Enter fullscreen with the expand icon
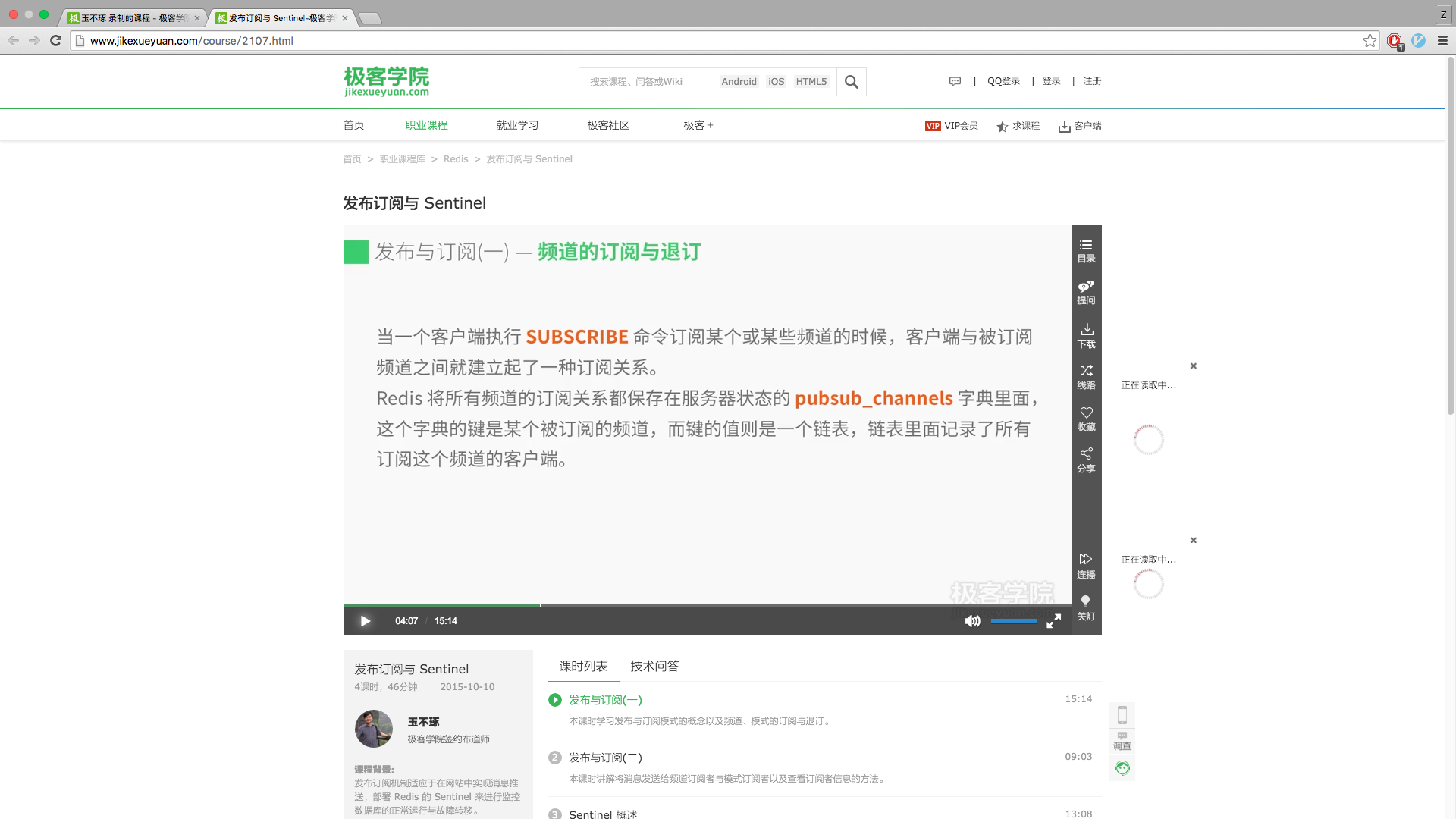The image size is (1456, 819). coord(1053,621)
